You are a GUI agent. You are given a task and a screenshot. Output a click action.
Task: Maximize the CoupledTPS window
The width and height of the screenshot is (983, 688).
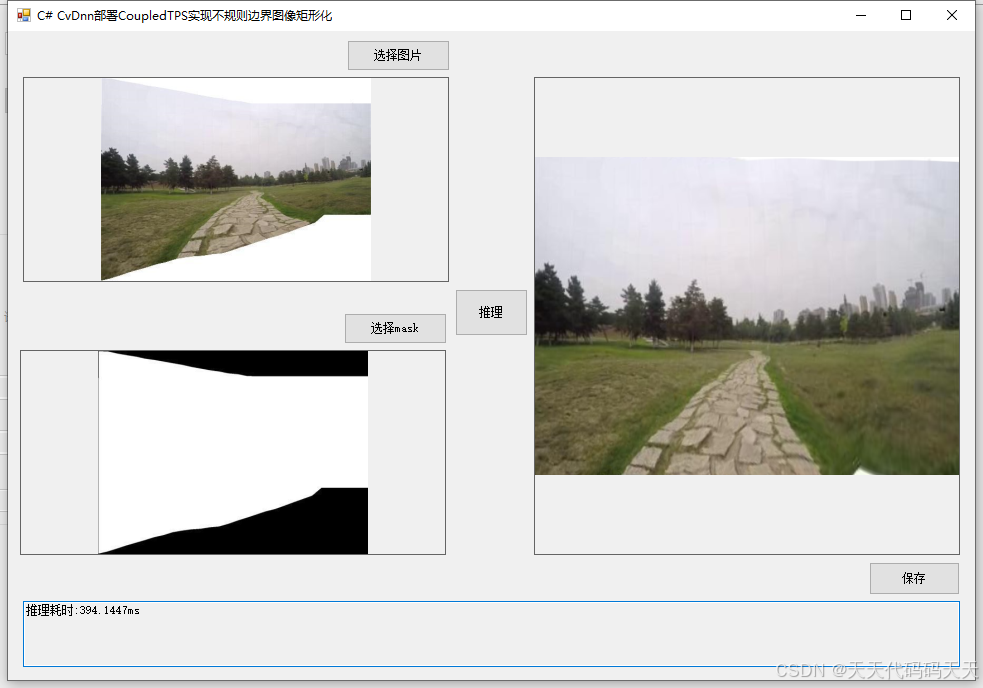coord(906,15)
